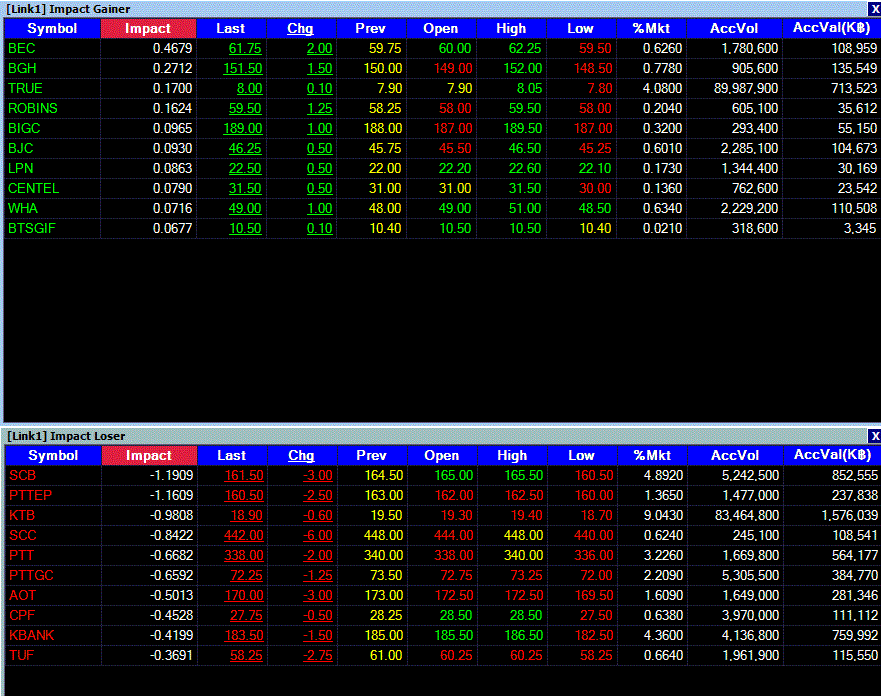Click Chg header link in Impact Loser
883x696 pixels.
(x=301, y=456)
